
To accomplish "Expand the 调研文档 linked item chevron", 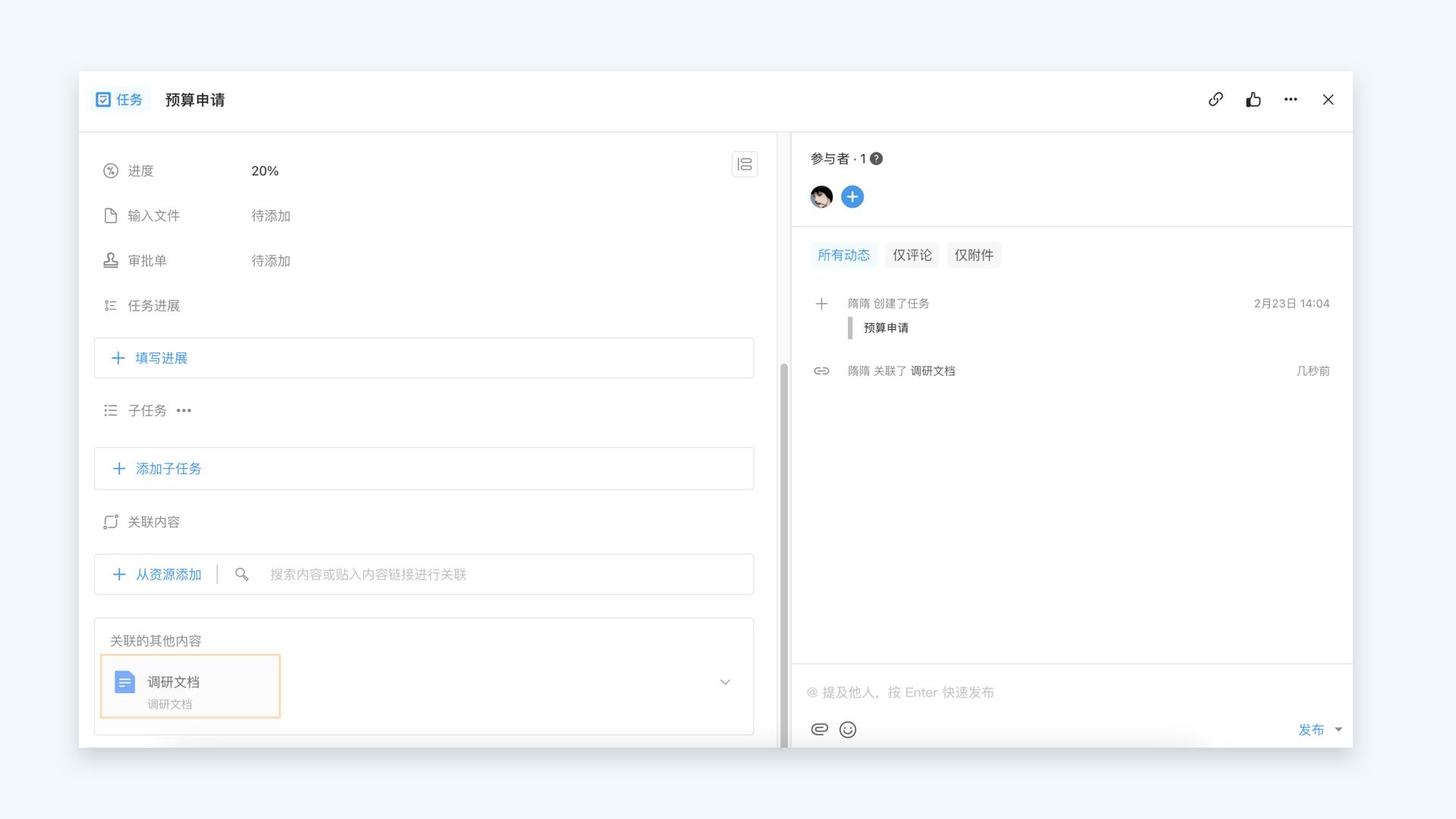I will (x=725, y=682).
